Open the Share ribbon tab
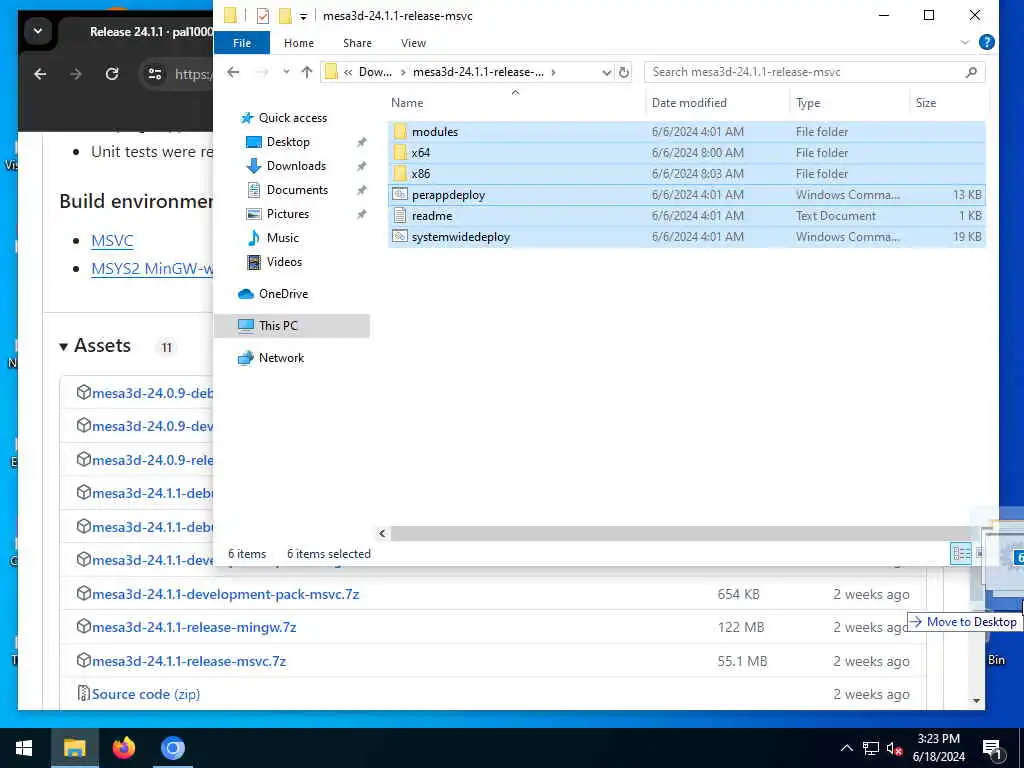The width and height of the screenshot is (1024, 768). pyautogui.click(x=357, y=42)
